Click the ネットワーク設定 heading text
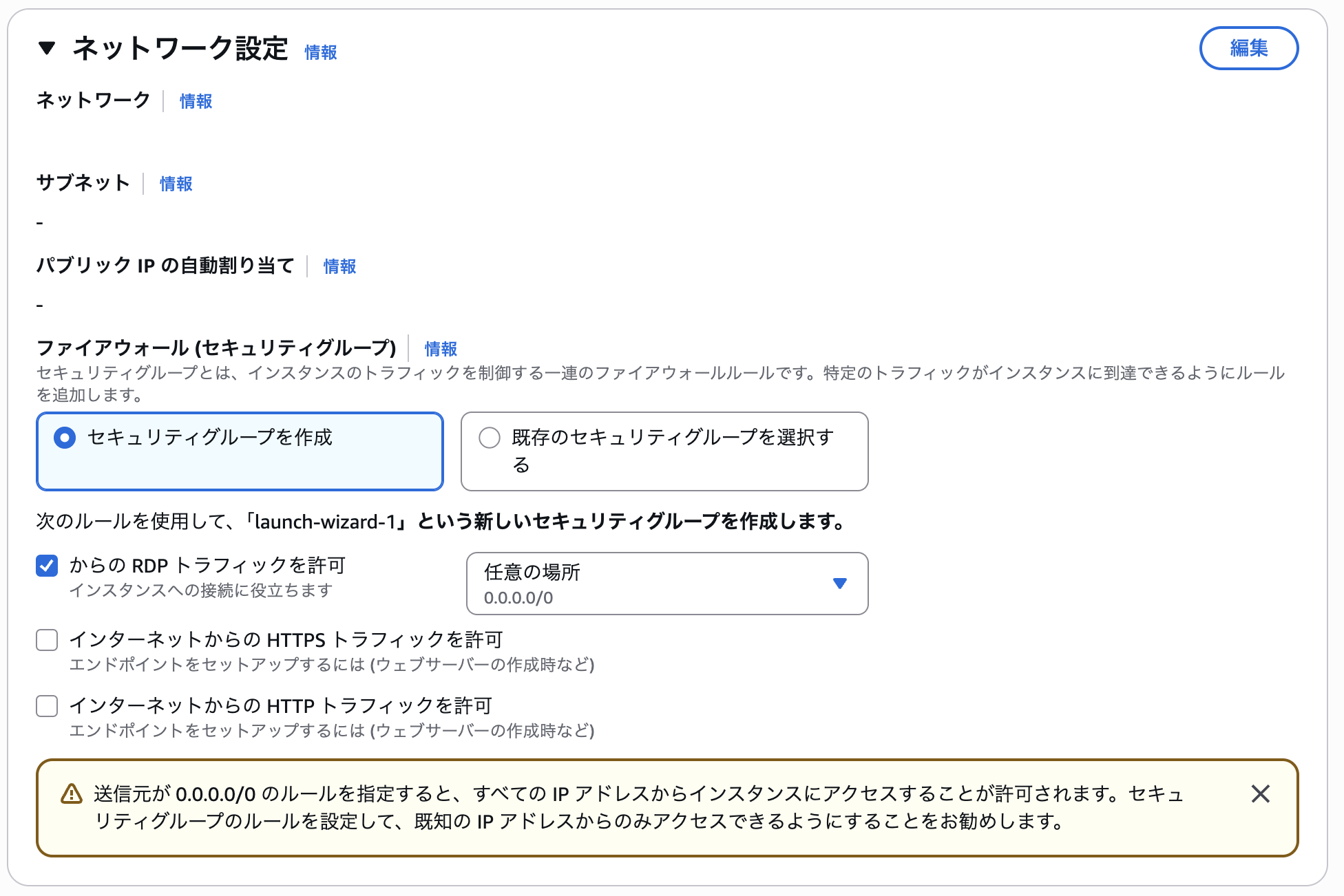Screen dimensions: 1344x896 coord(180,48)
